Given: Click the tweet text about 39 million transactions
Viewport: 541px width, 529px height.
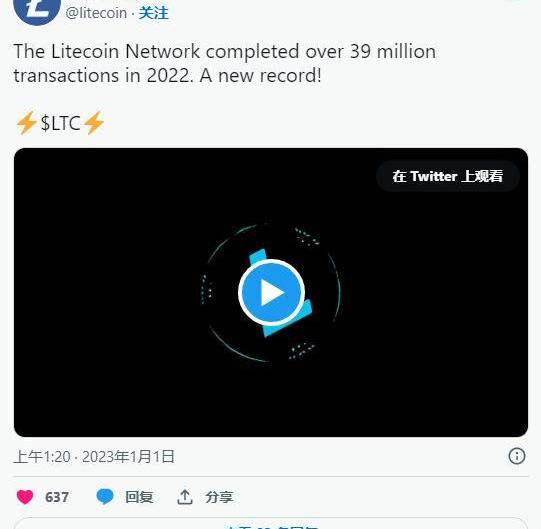Looking at the screenshot, I should 224,63.
